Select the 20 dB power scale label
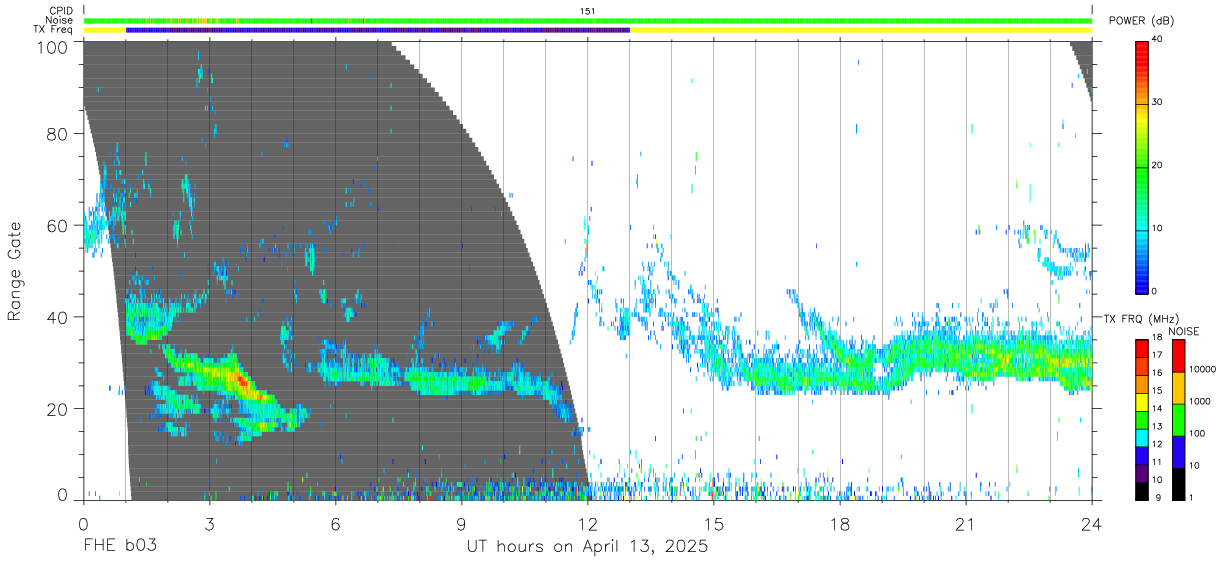The width and height of the screenshot is (1228, 567). tap(1158, 165)
